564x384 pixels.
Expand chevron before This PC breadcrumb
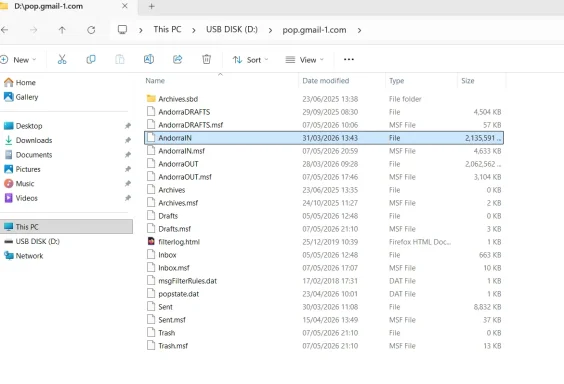(141, 30)
